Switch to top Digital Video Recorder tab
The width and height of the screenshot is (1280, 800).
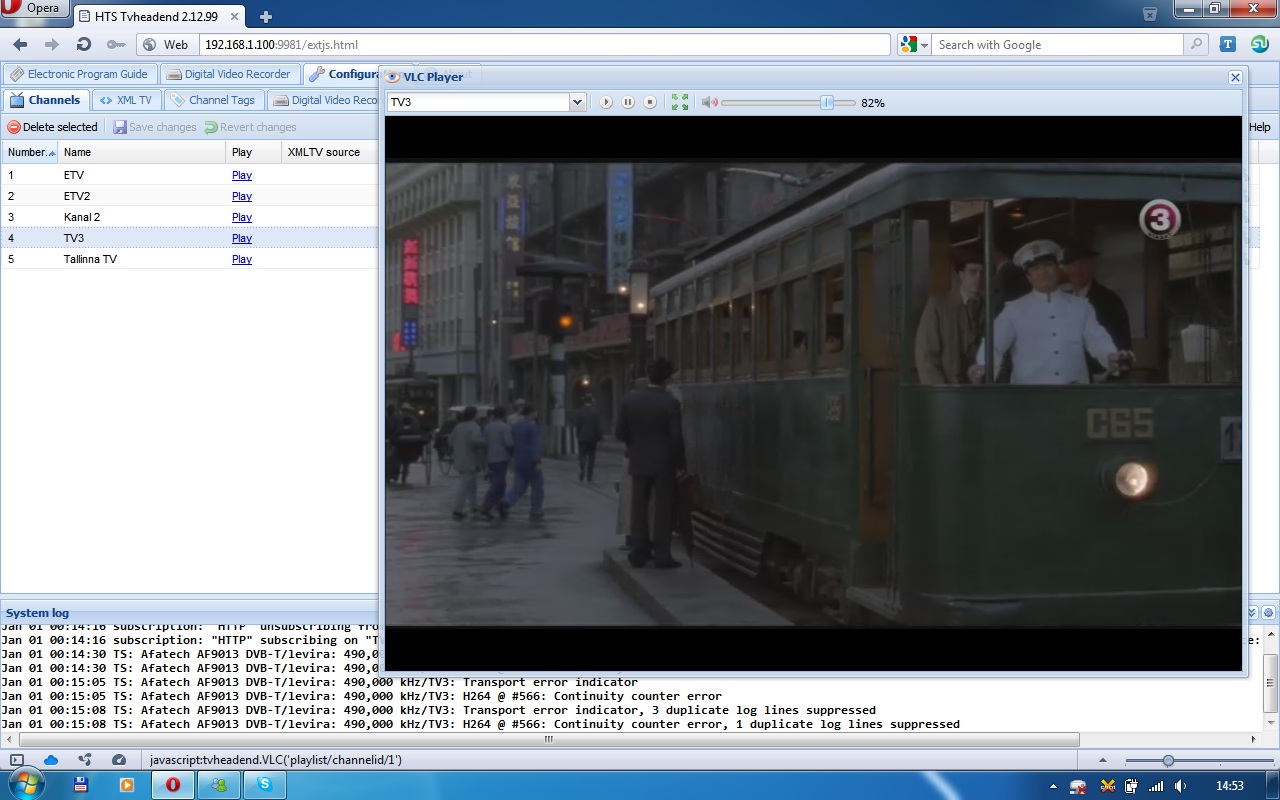click(229, 74)
